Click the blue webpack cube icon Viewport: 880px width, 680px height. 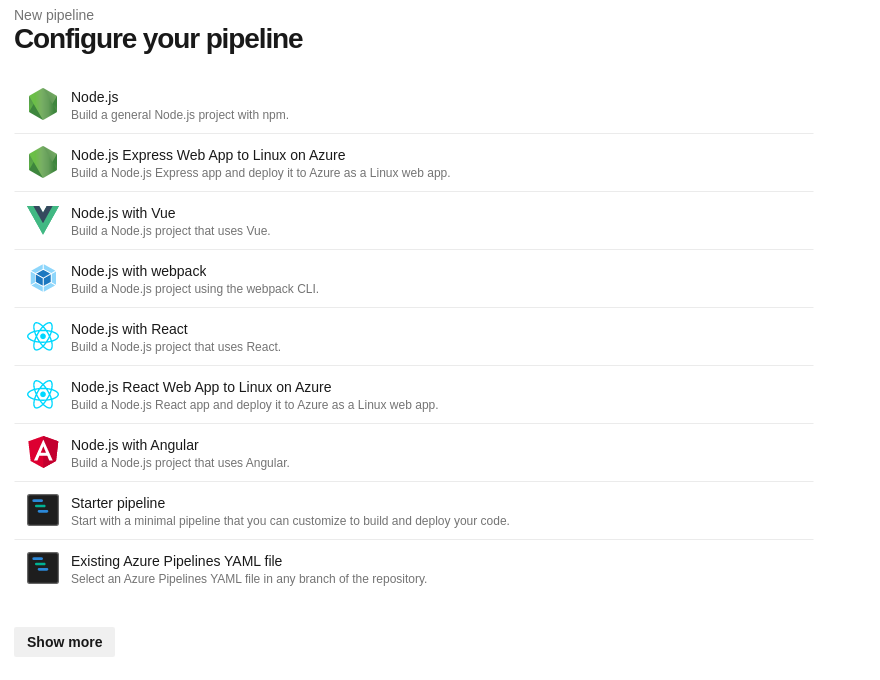click(43, 278)
